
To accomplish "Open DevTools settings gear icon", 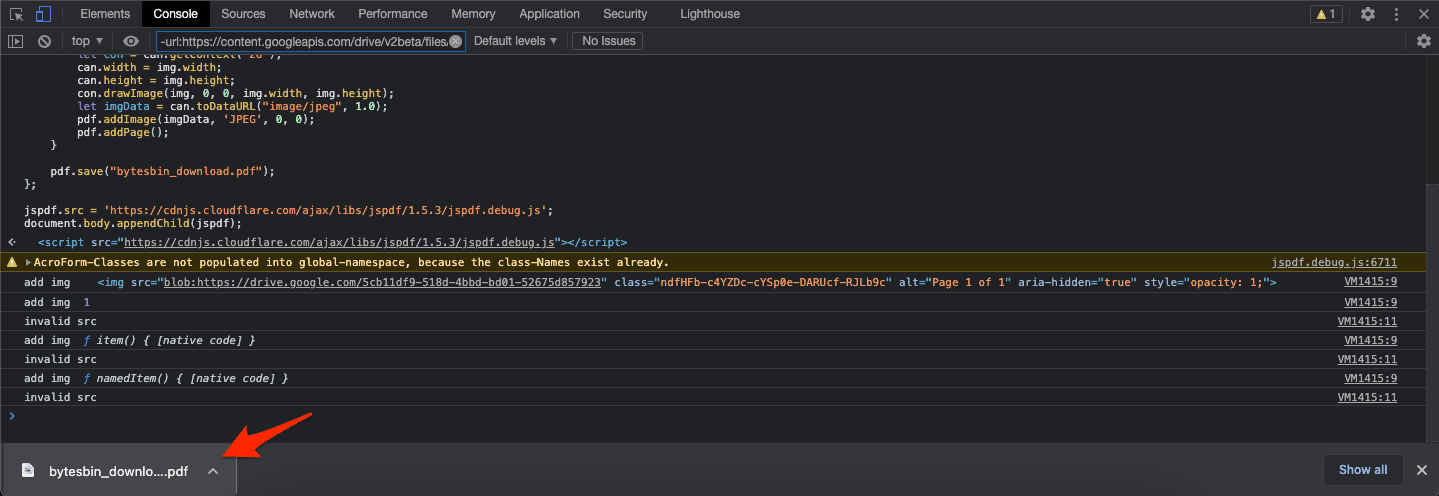I will pyautogui.click(x=1367, y=14).
